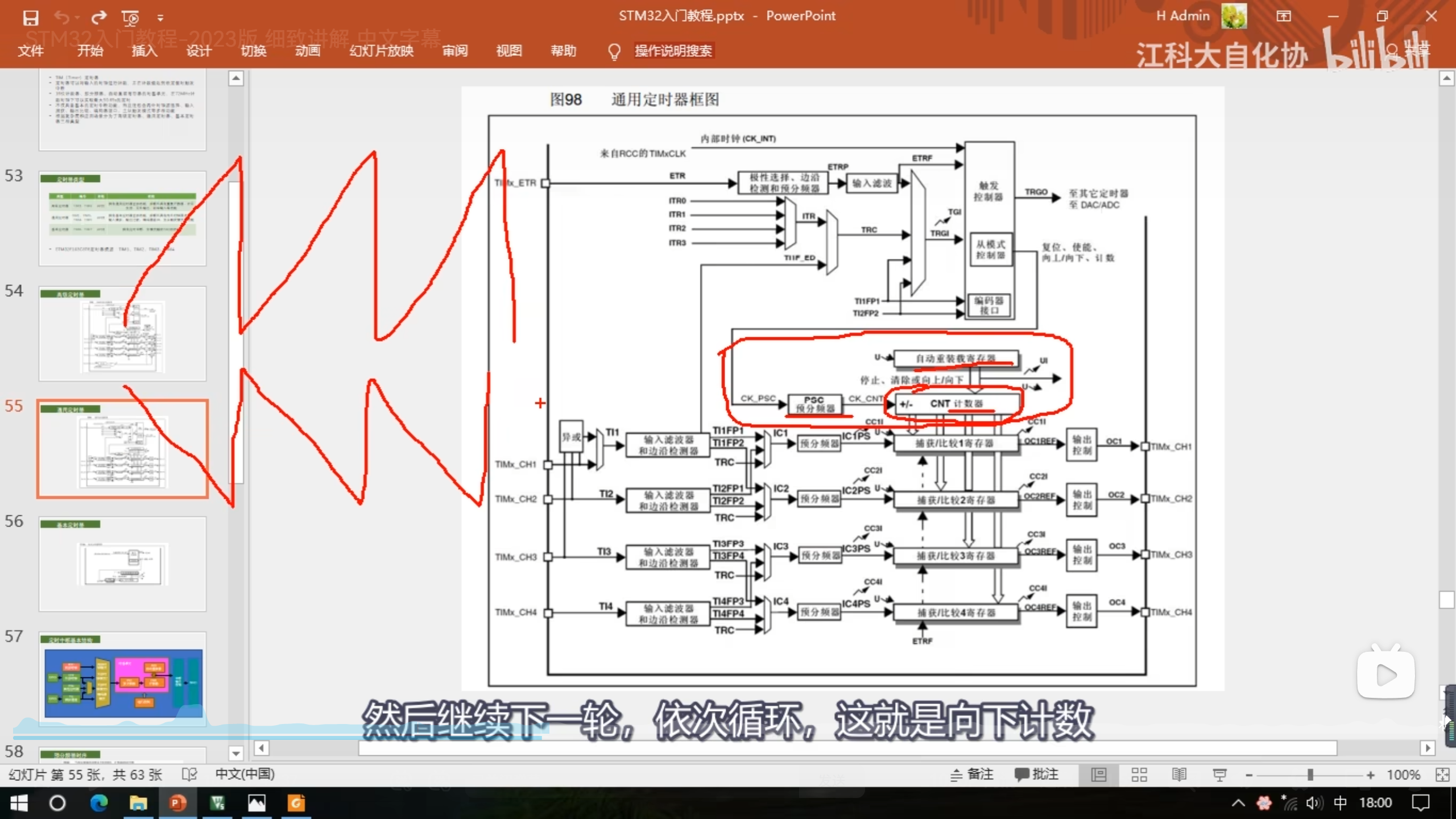
Task: Open the 幻灯片放映 ribbon tab
Action: 381,51
